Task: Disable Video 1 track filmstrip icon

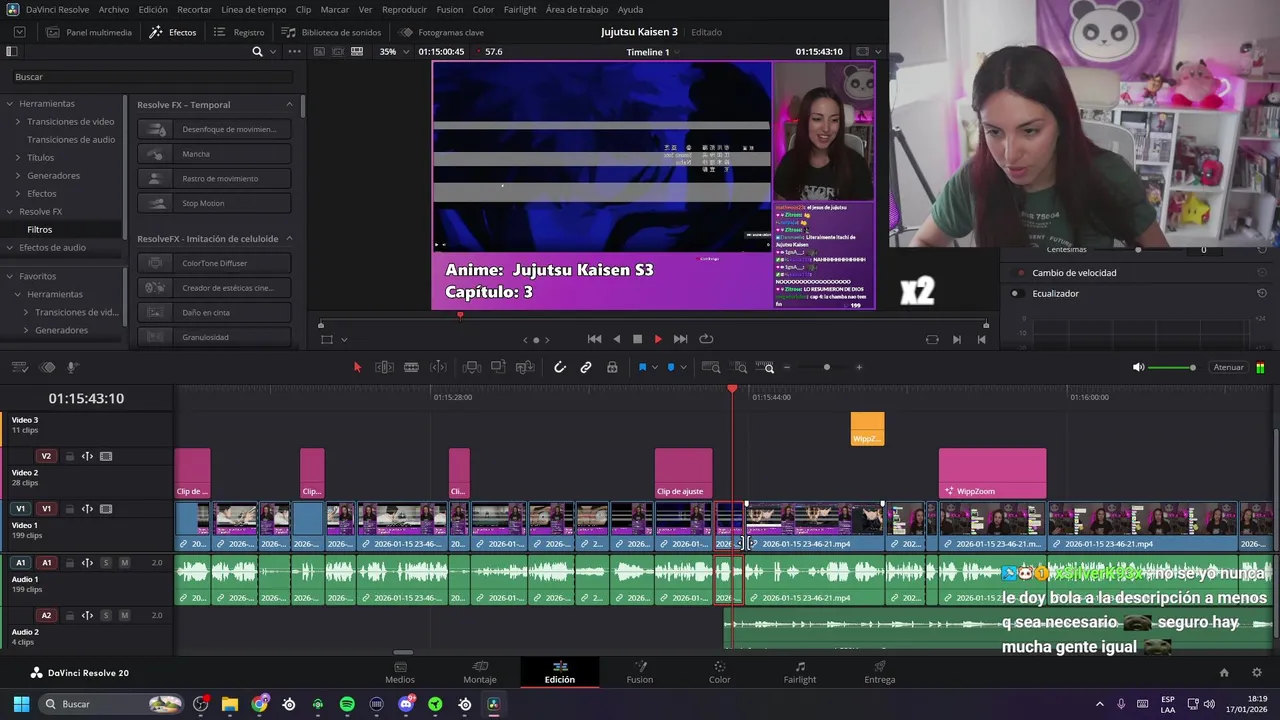Action: pos(106,509)
